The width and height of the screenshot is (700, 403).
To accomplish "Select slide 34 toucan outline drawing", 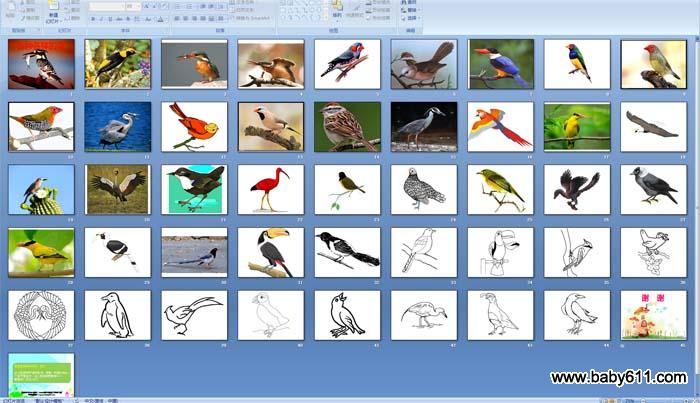I will (x=500, y=253).
